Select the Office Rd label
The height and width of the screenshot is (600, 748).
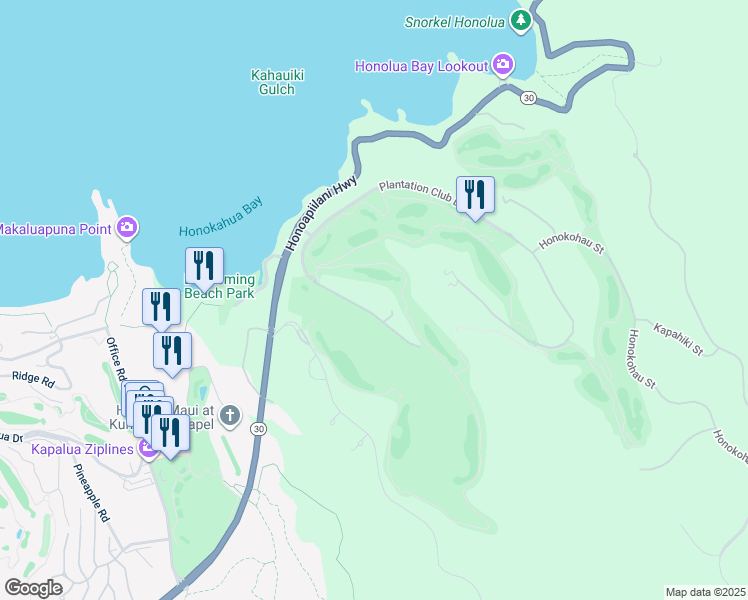[x=116, y=358]
